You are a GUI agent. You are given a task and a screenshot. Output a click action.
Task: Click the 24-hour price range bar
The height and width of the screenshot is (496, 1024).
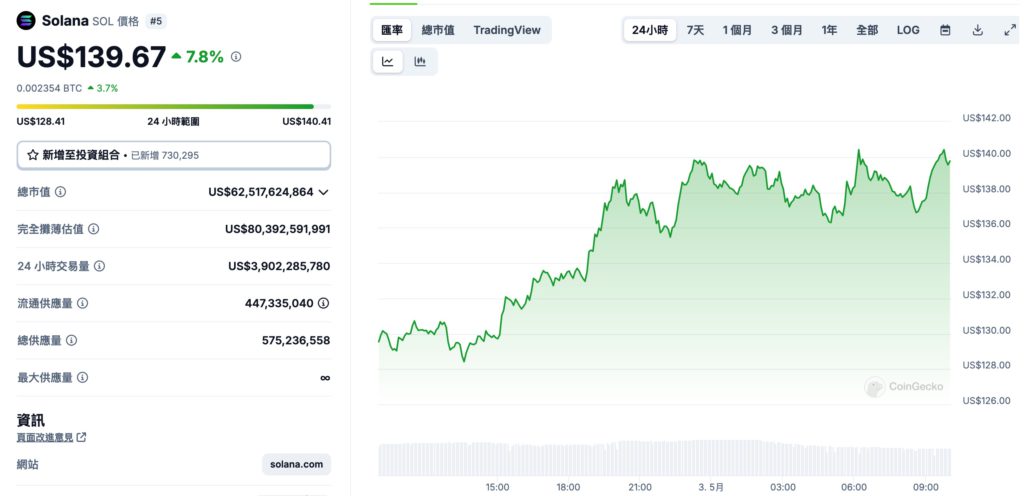coord(173,106)
